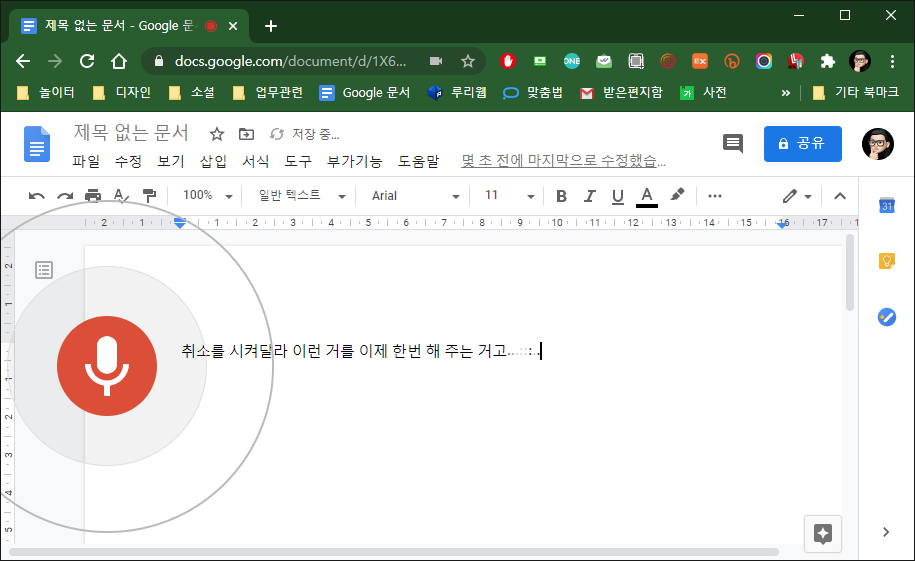Image resolution: width=915 pixels, height=561 pixels.
Task: Click the browser back arrow
Action: pyautogui.click(x=23, y=61)
